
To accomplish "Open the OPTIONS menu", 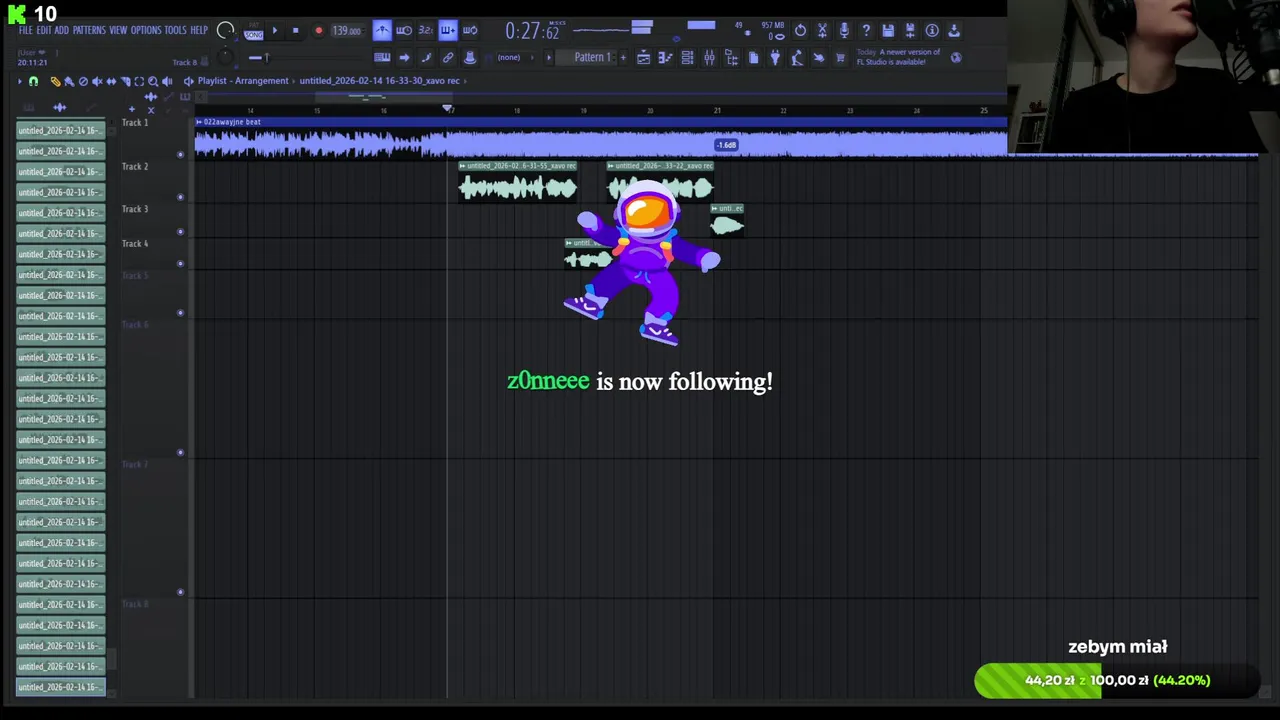I will pos(146,30).
